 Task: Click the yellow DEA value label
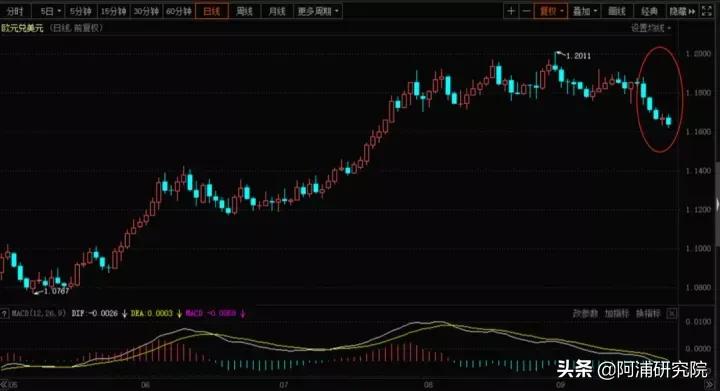[x=152, y=313]
